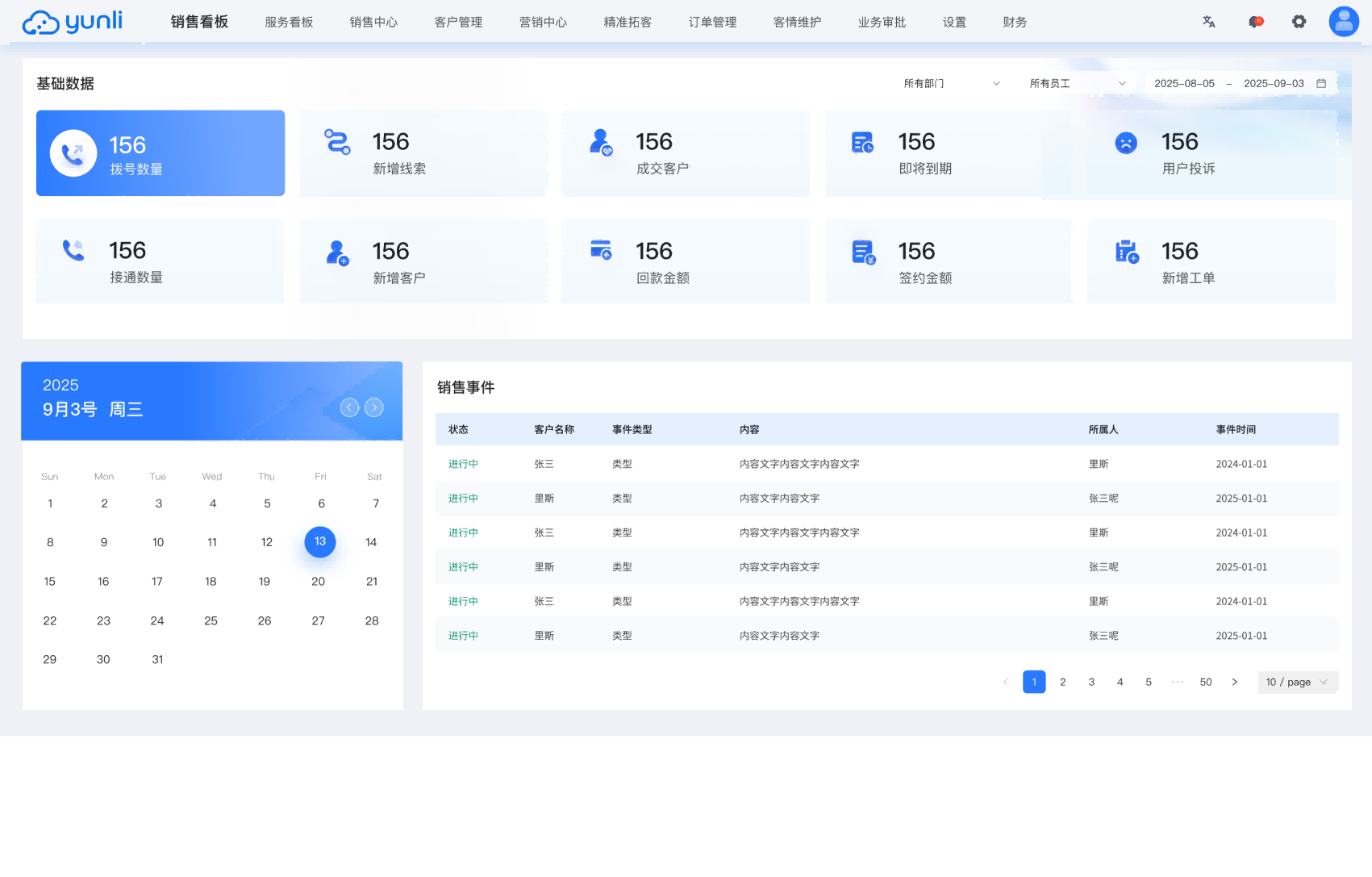Click the language translation icon in header
Viewport: 1372px width, 877px height.
point(1208,22)
